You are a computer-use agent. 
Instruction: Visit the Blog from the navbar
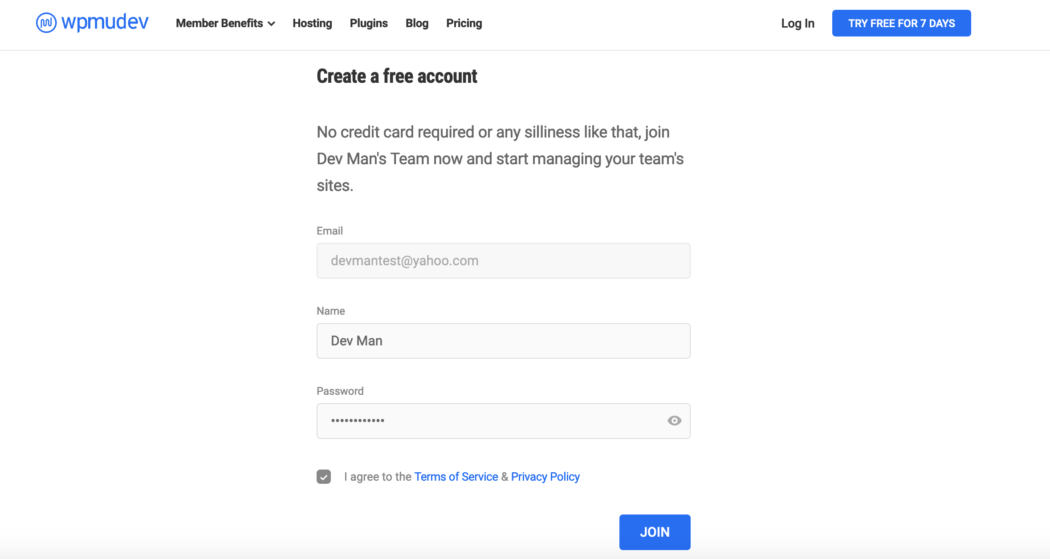point(417,23)
